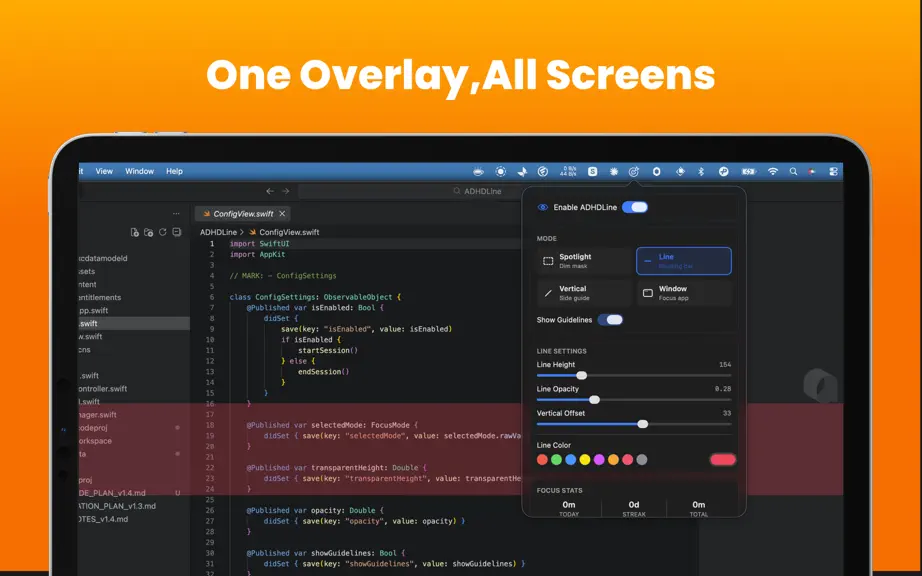The image size is (922, 576).
Task: Pick the pink line color swatch
Action: (627, 460)
